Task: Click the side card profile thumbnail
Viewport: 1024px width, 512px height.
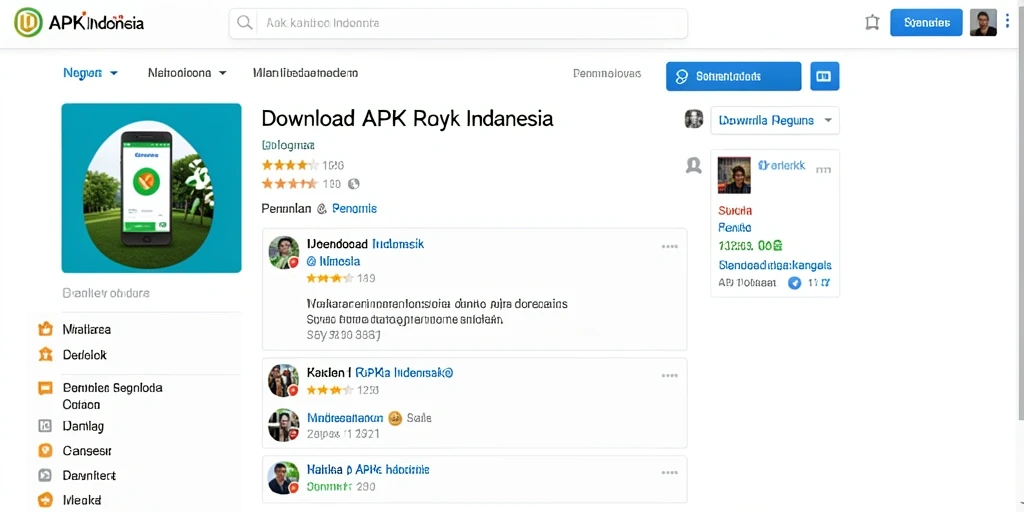Action: point(734,175)
